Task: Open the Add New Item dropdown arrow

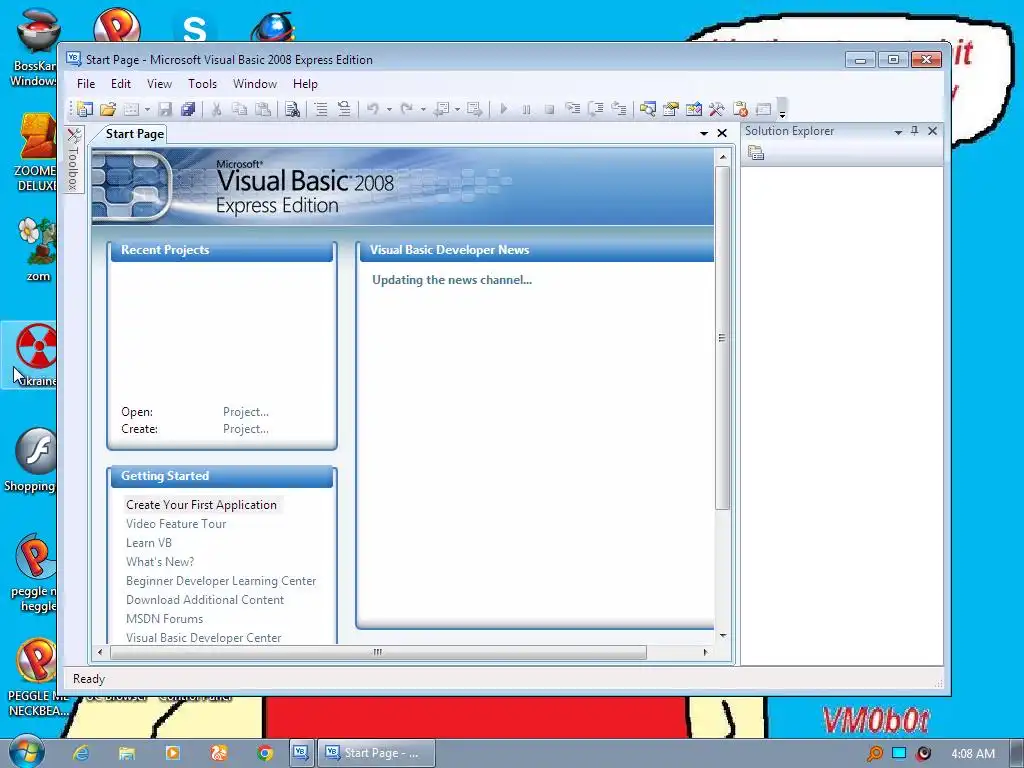Action: click(x=147, y=109)
